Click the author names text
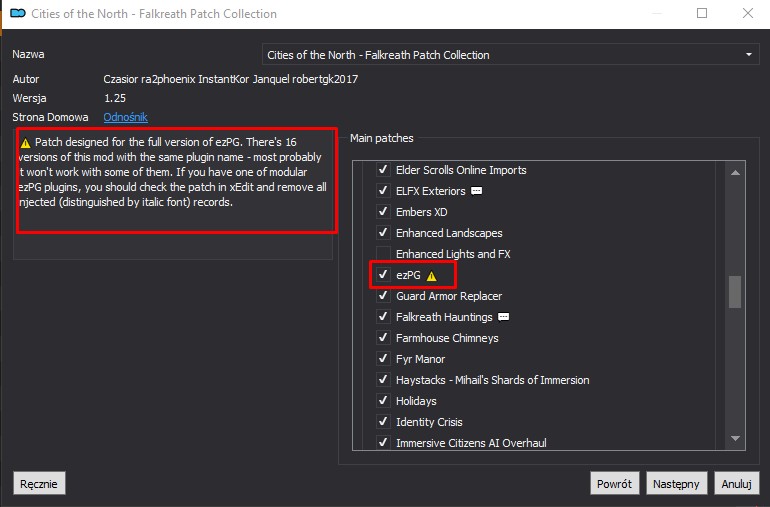This screenshot has width=770, height=507. click(230, 79)
